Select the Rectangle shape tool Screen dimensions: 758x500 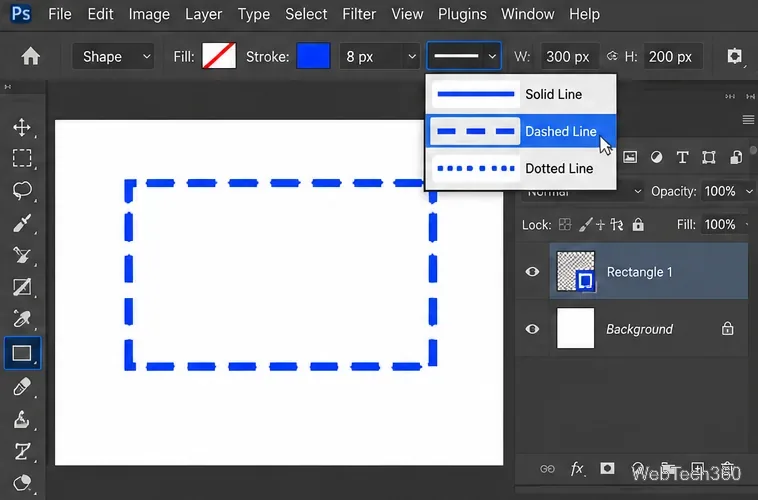22,353
